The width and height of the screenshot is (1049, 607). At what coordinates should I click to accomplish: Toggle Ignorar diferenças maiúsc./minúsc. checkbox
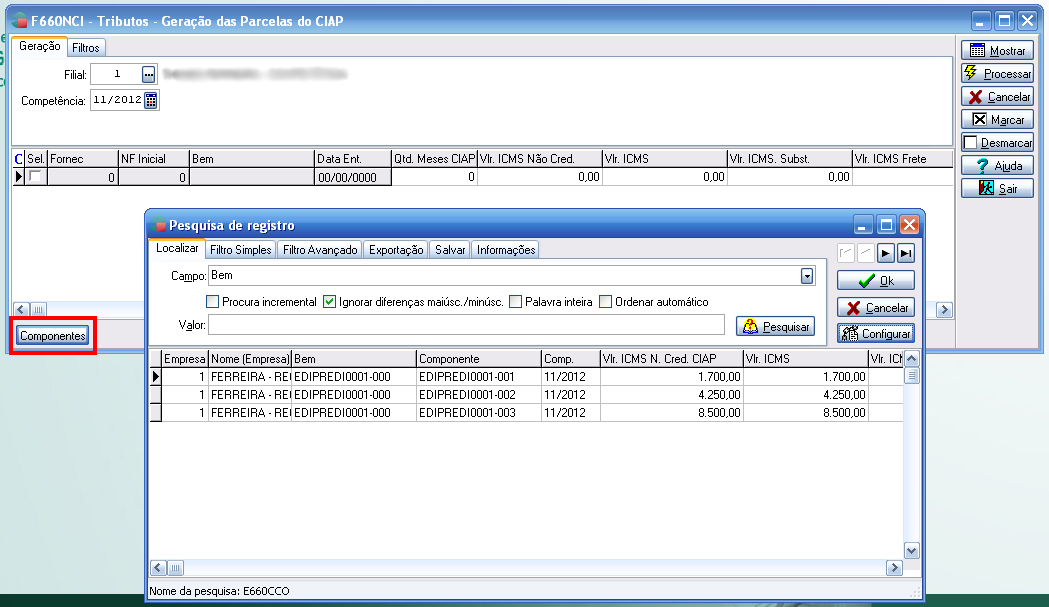point(329,302)
